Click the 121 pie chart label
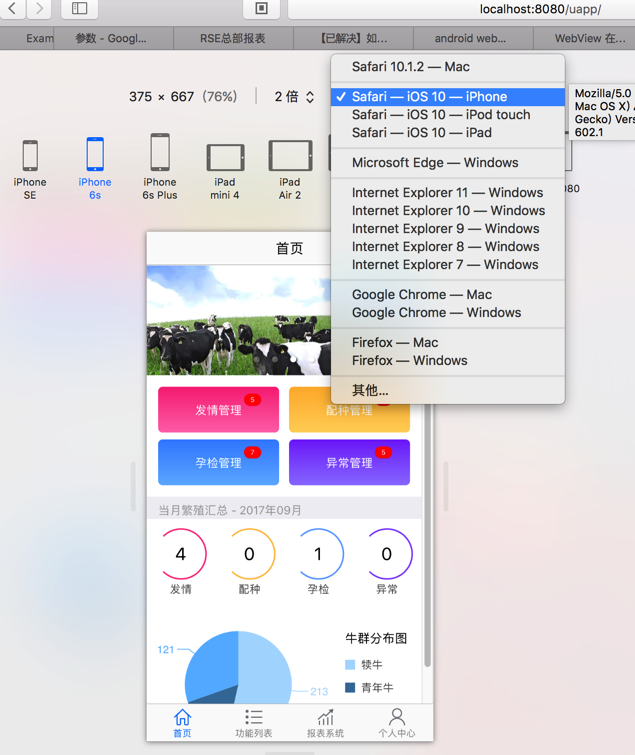The image size is (635, 755). [166, 650]
